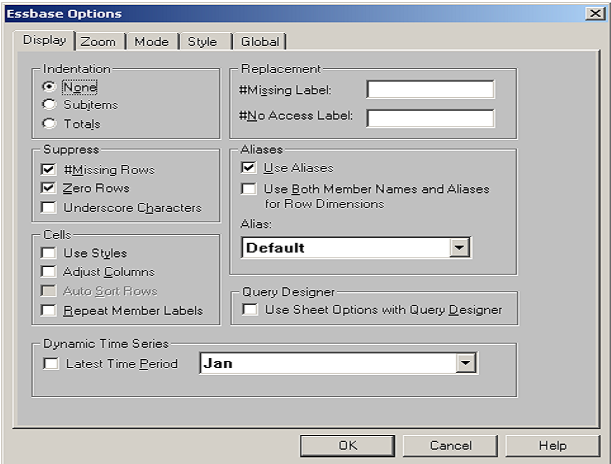Open the Mode tab

[x=152, y=42]
